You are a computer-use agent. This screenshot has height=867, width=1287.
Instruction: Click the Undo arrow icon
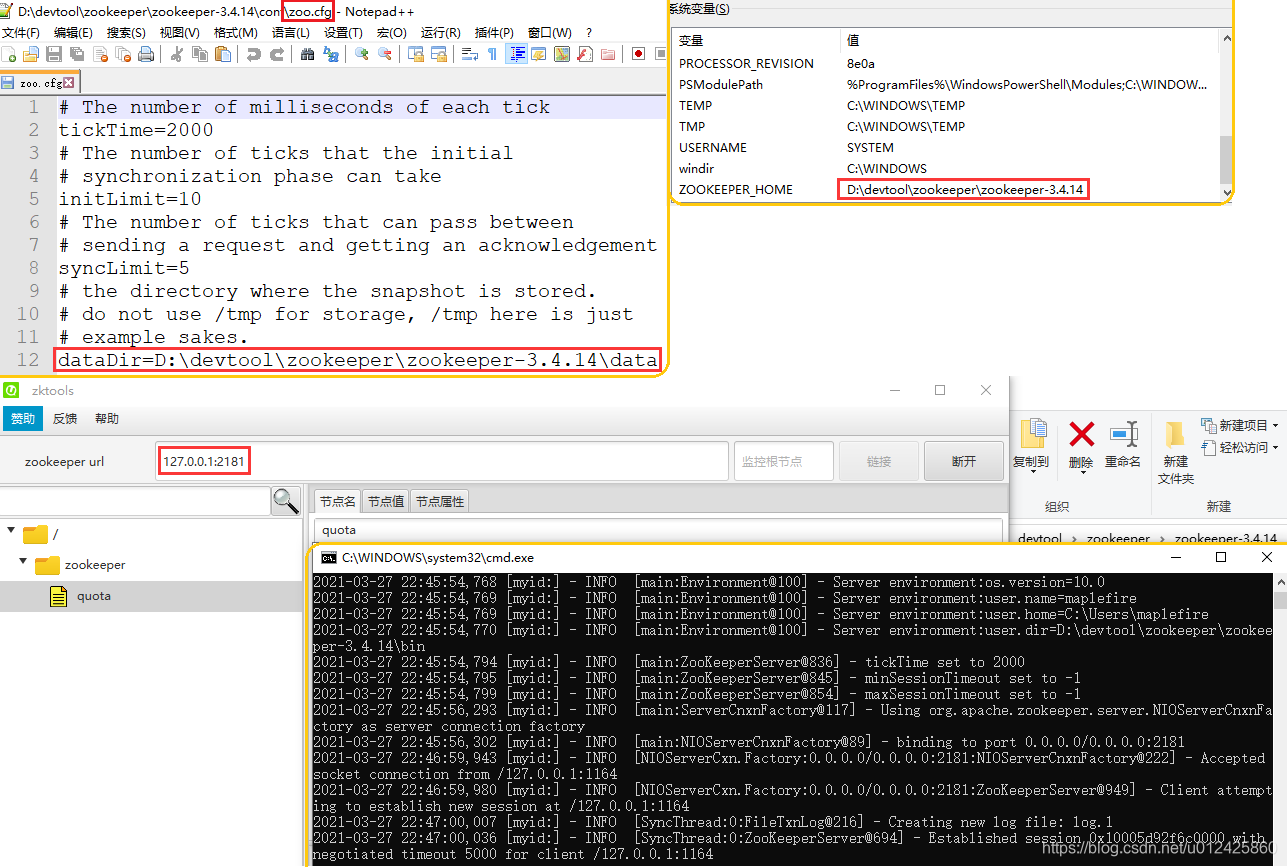253,54
